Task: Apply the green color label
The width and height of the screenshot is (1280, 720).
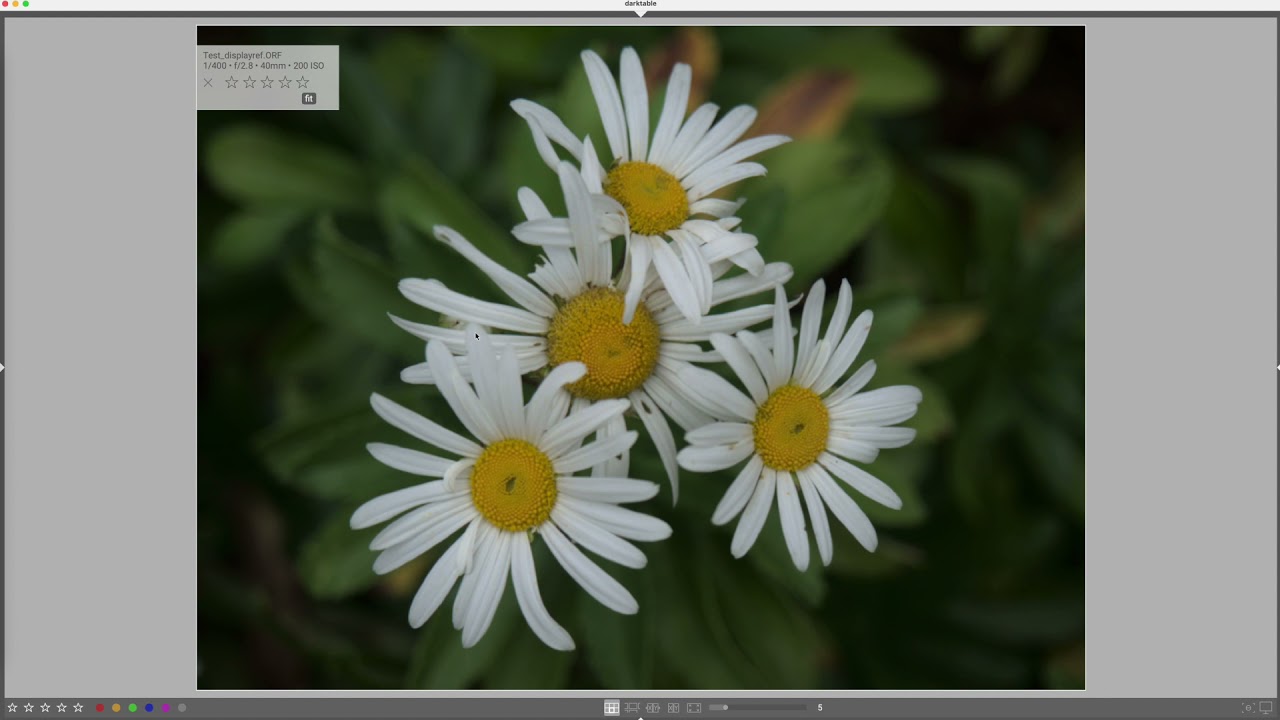Action: click(133, 708)
